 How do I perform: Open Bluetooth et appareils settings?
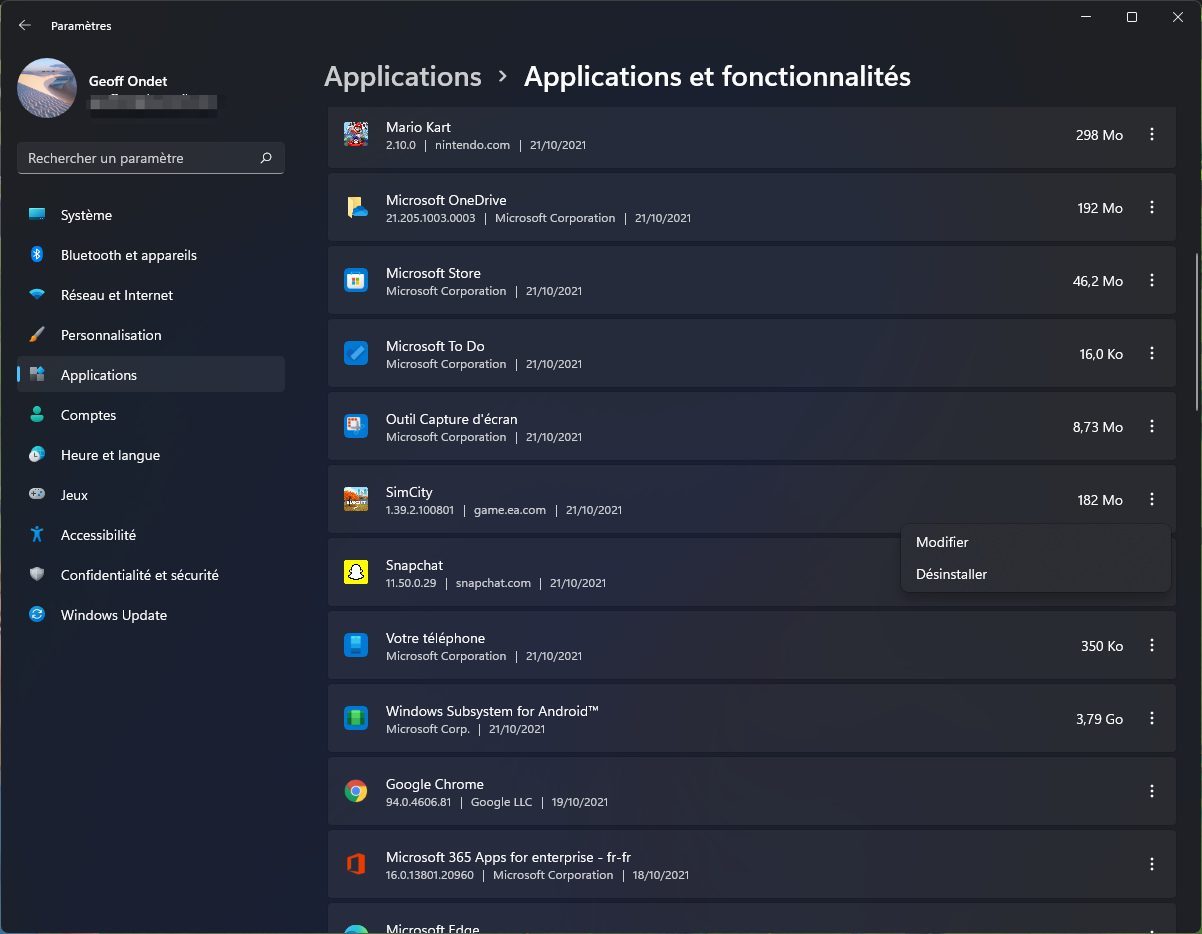(x=151, y=255)
